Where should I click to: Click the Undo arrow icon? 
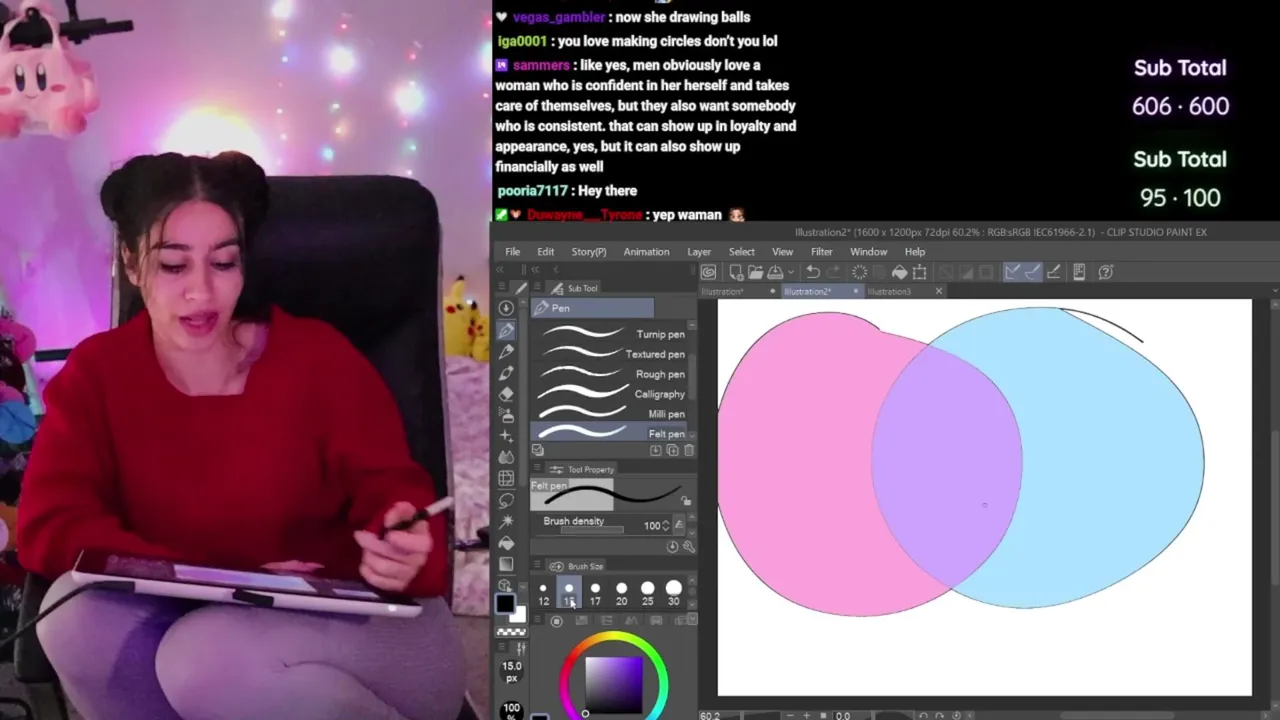tap(813, 272)
